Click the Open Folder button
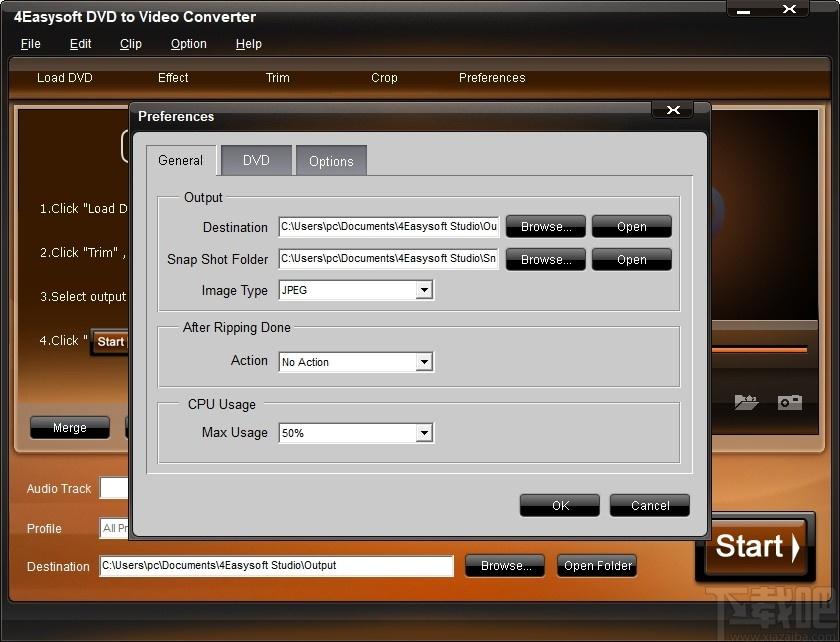 pos(597,565)
